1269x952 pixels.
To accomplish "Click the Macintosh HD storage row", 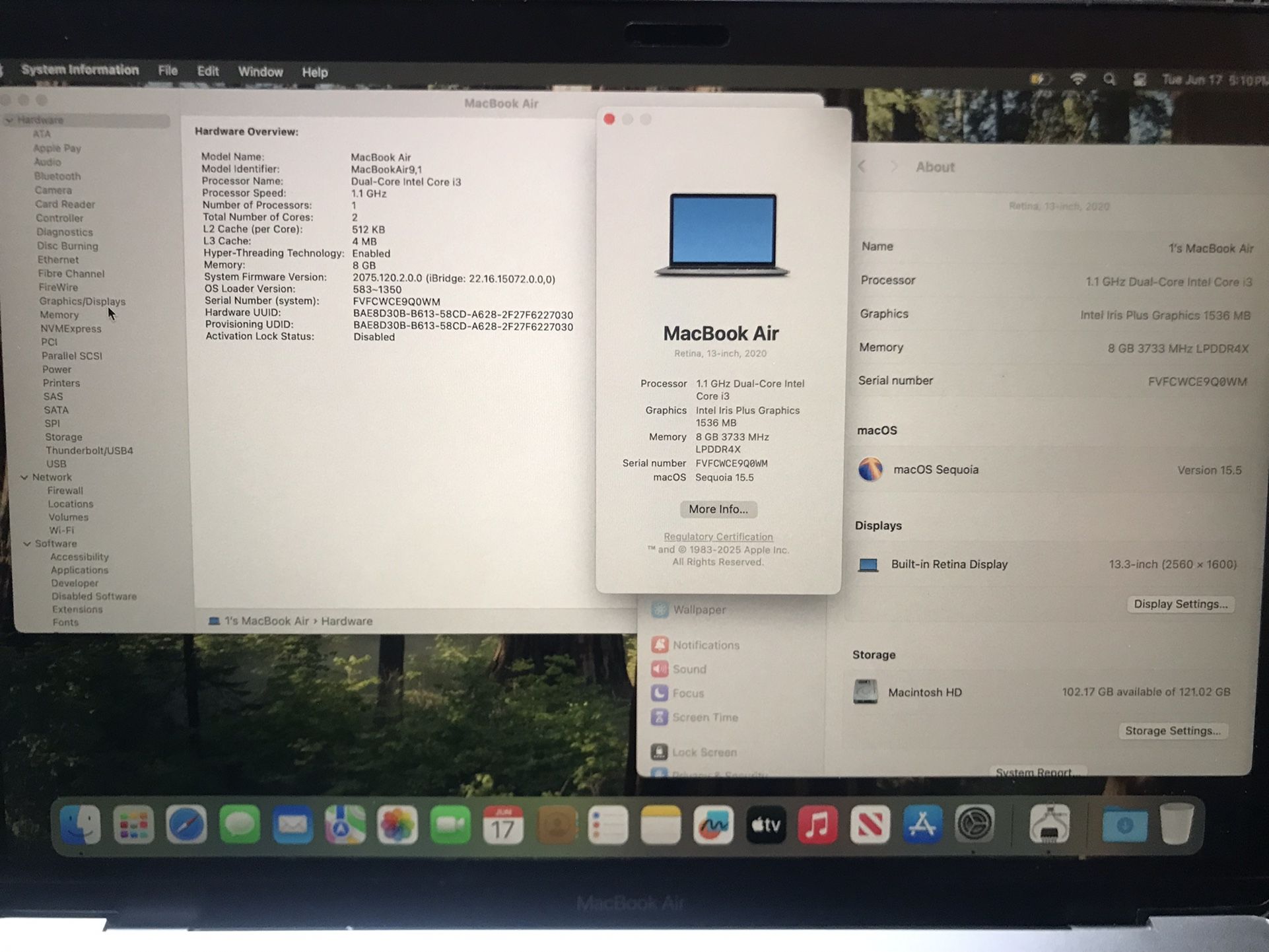I will (x=1041, y=692).
